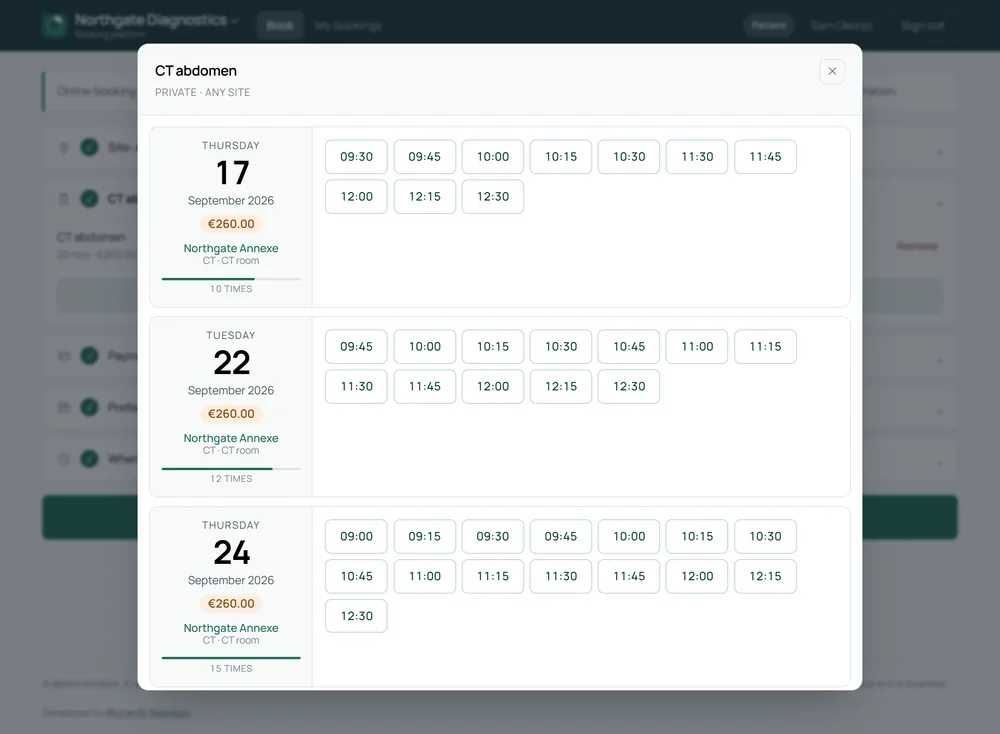Close the CT abdomen dialog
Screen dimensions: 1000x734
(832, 71)
